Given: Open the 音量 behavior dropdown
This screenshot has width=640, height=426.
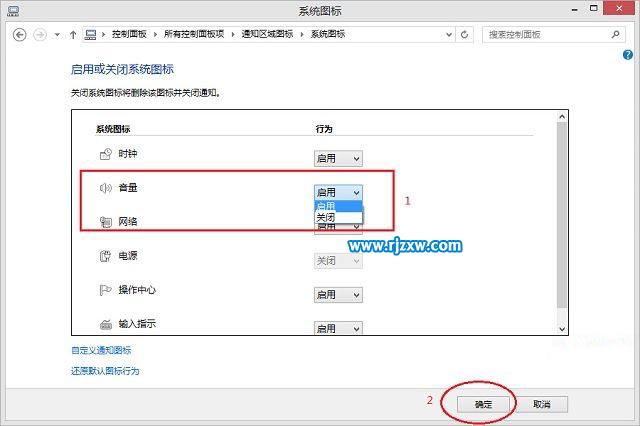Looking at the screenshot, I should point(338,192).
